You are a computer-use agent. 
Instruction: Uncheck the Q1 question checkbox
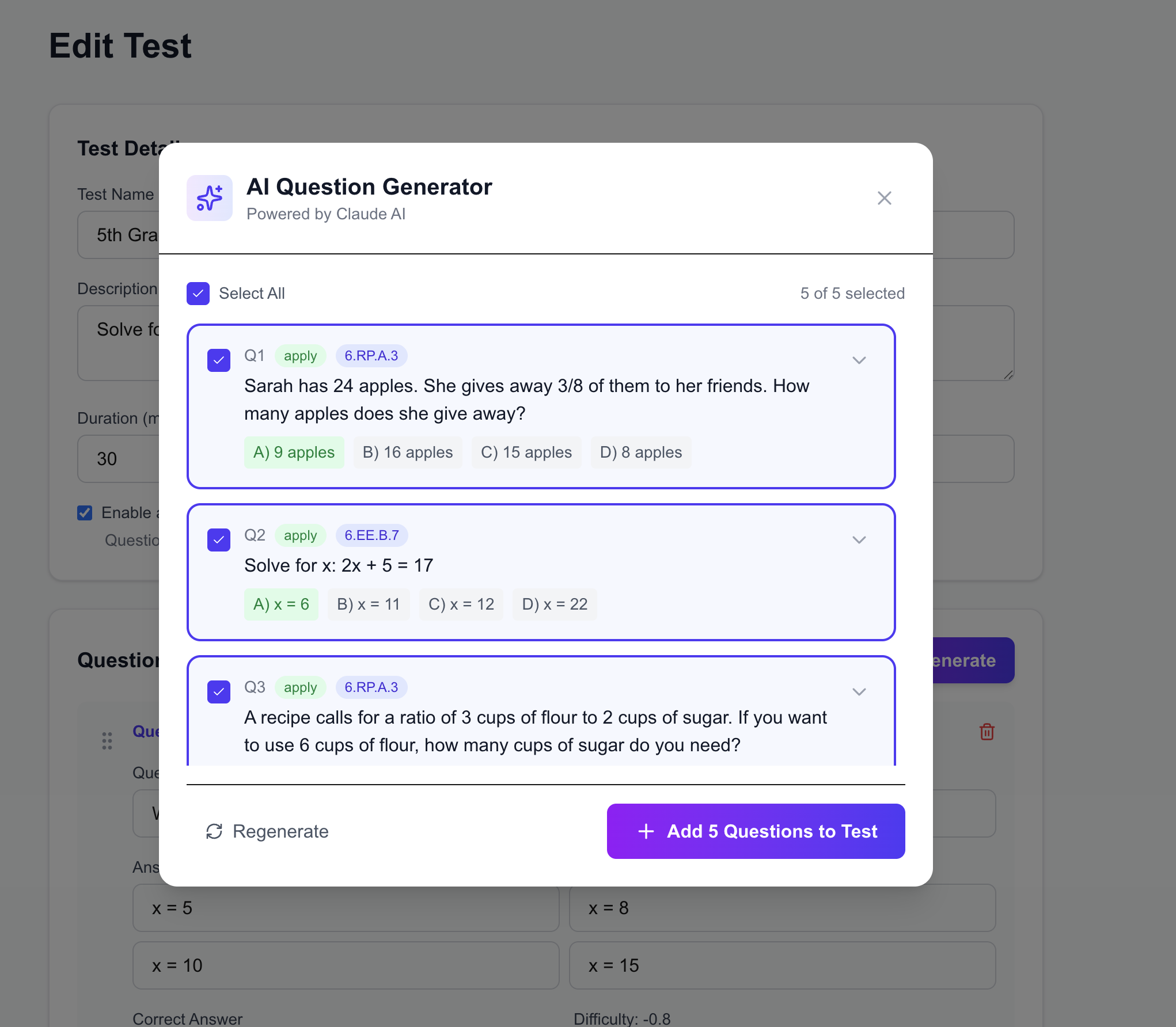click(x=219, y=360)
